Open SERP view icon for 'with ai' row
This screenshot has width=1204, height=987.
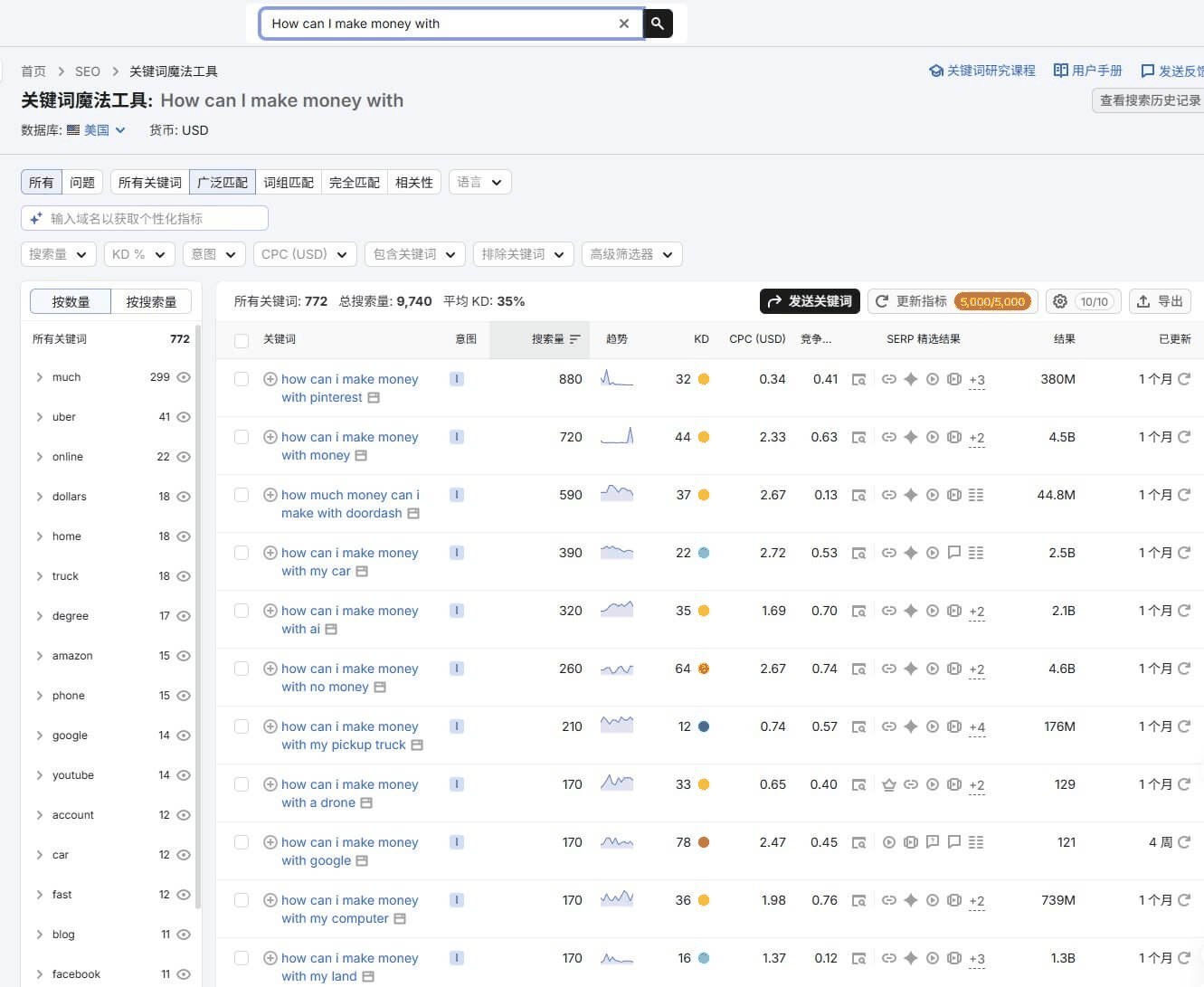click(x=859, y=611)
